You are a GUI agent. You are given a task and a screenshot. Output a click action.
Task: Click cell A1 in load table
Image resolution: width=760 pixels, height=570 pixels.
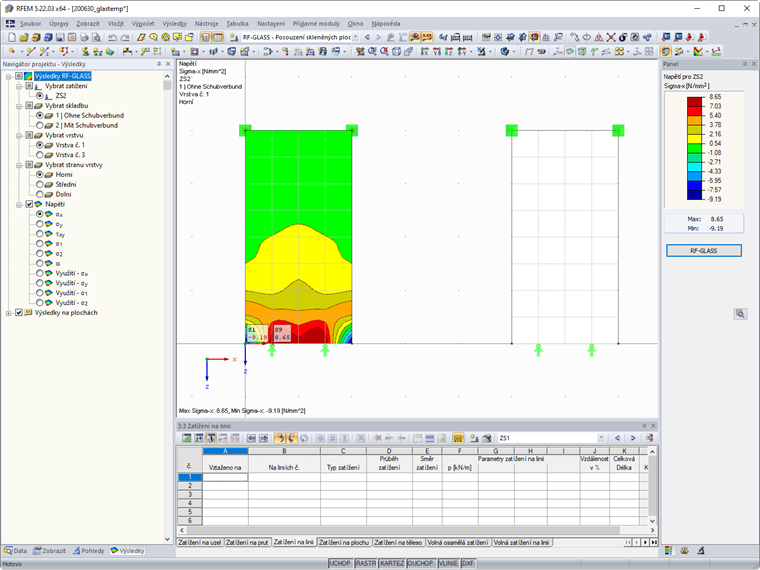click(x=225, y=477)
